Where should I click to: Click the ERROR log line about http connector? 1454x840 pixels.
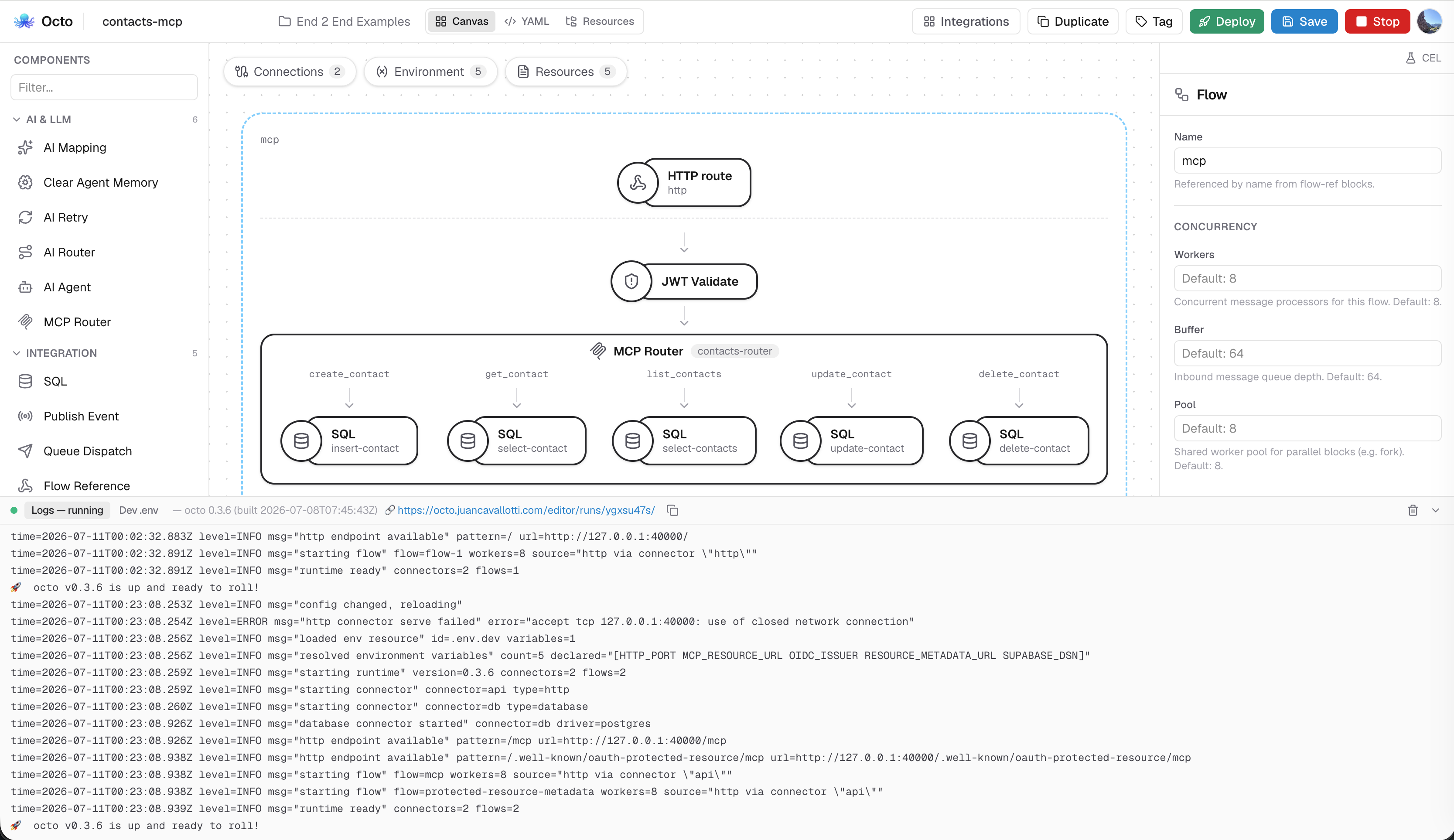click(x=463, y=622)
